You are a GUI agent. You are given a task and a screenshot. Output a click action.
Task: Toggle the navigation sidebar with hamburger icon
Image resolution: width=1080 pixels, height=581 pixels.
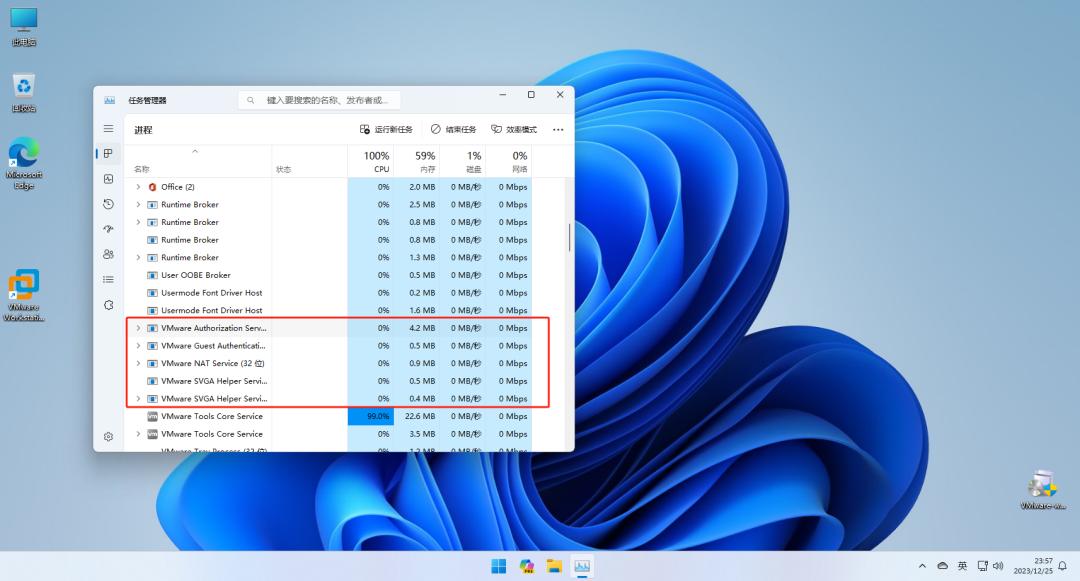point(108,128)
